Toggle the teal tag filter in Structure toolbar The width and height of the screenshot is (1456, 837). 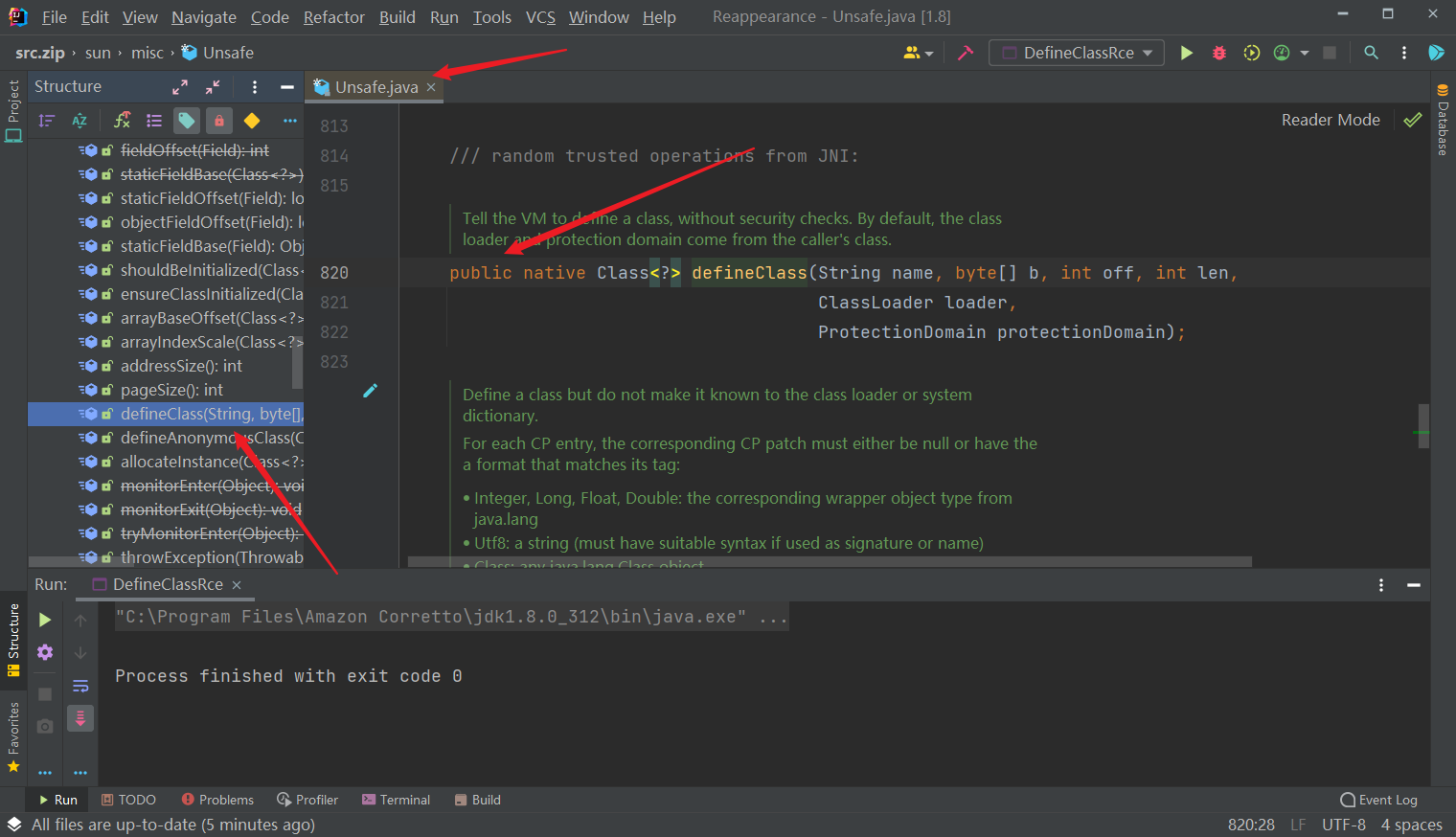pyautogui.click(x=187, y=121)
